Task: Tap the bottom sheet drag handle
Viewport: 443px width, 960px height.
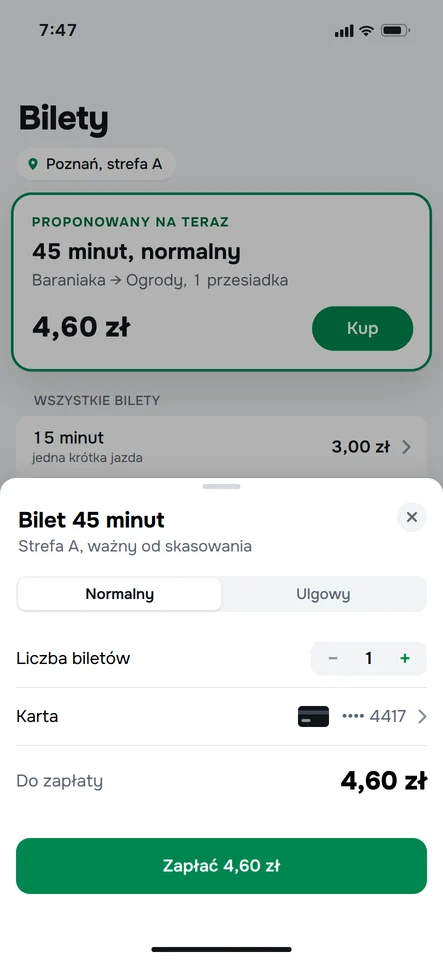Action: tap(222, 486)
